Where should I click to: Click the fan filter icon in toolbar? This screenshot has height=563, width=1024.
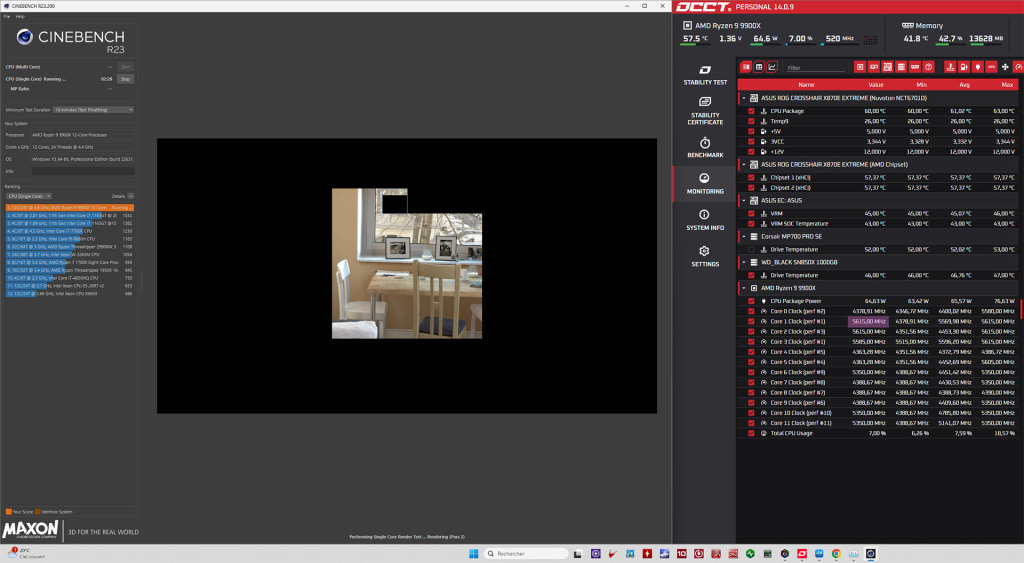click(1005, 67)
